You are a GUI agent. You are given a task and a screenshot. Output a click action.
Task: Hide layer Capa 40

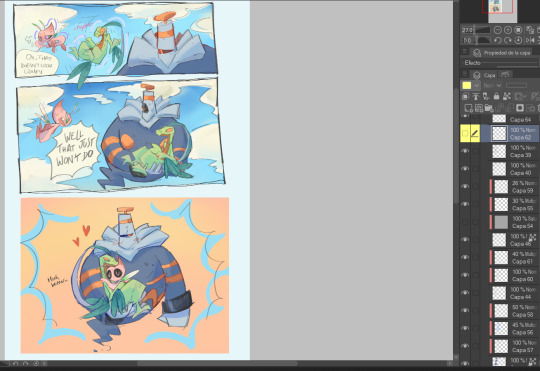point(465,169)
